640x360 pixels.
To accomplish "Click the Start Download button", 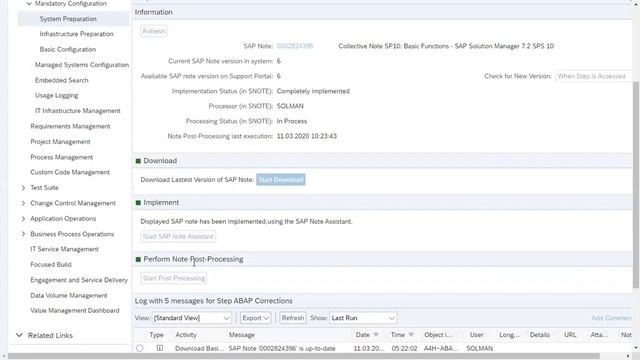I will pos(280,180).
